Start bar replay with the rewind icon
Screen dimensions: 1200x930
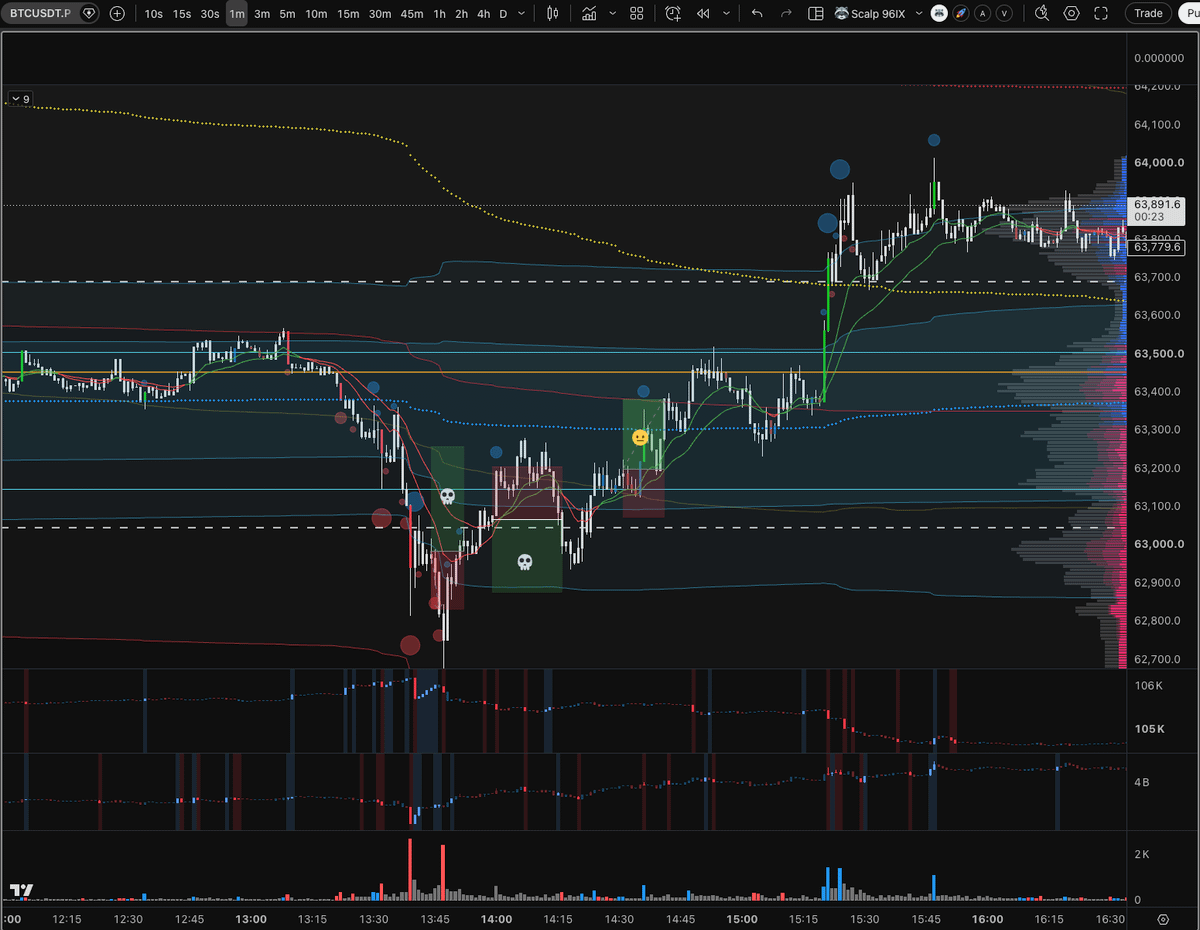click(x=703, y=13)
